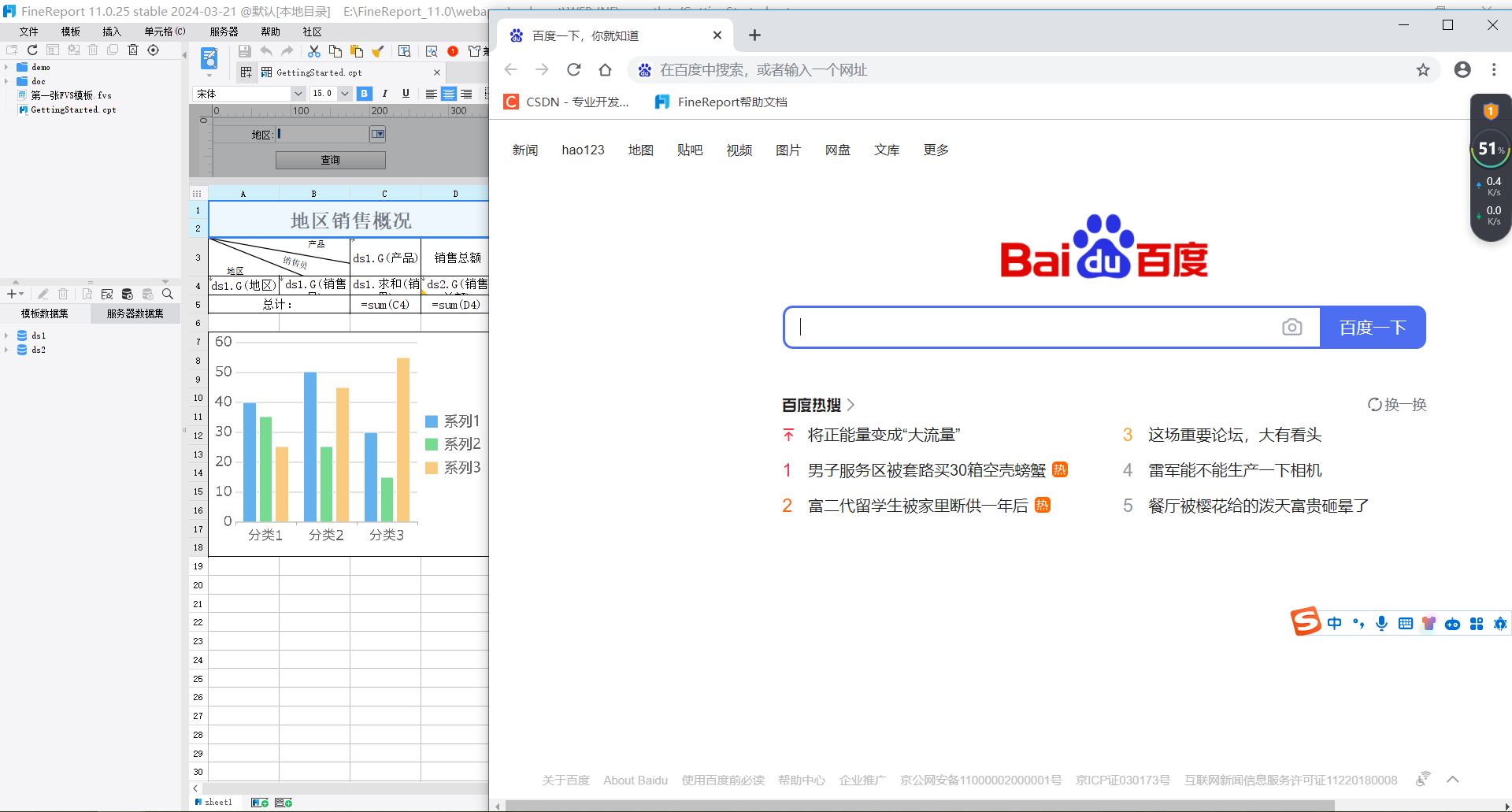
Task: Select the sheet1 tab
Action: pos(214,803)
